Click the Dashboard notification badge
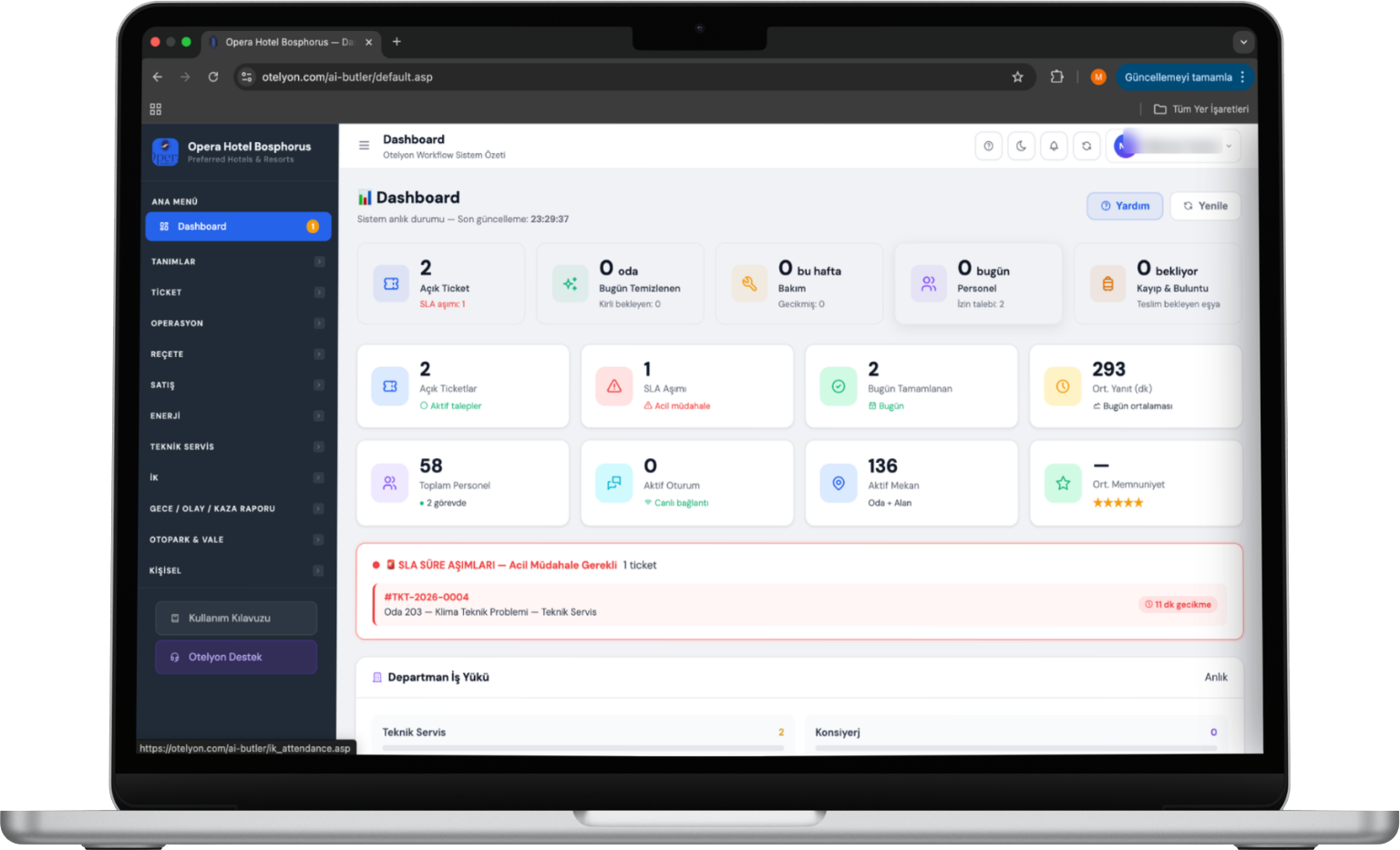 click(x=313, y=227)
